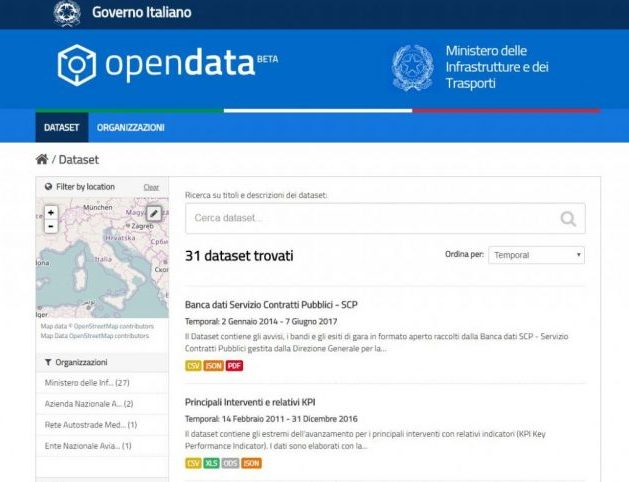Click the search magnifier icon
This screenshot has height=482, width=629.
point(568,219)
